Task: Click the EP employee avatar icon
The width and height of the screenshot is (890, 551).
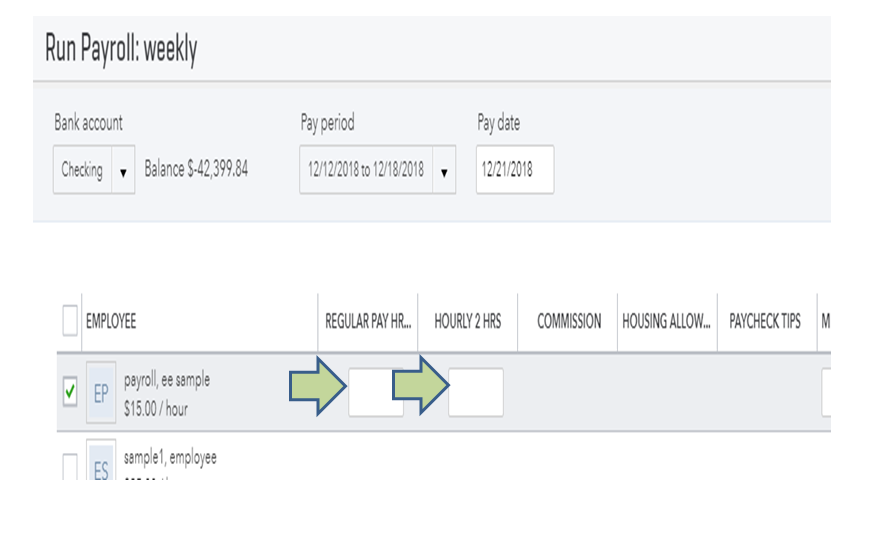Action: pos(101,393)
